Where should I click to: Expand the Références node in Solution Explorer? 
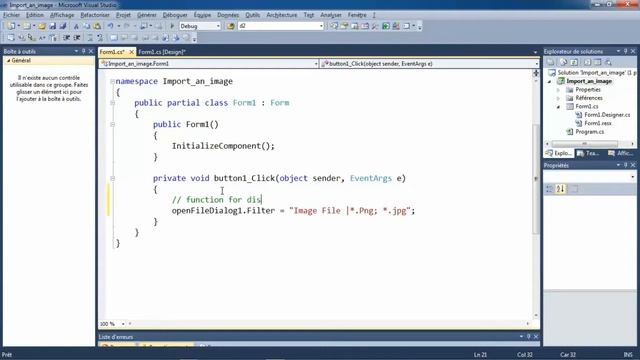[558, 98]
